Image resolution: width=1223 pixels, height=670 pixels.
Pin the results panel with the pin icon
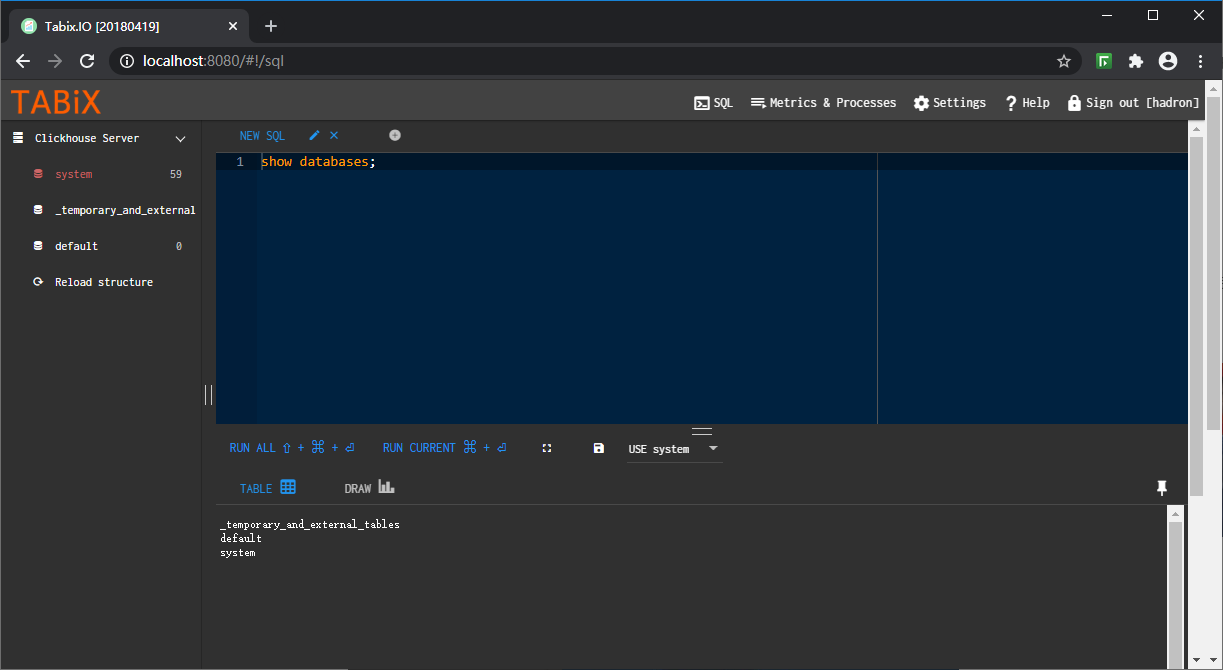1162,488
